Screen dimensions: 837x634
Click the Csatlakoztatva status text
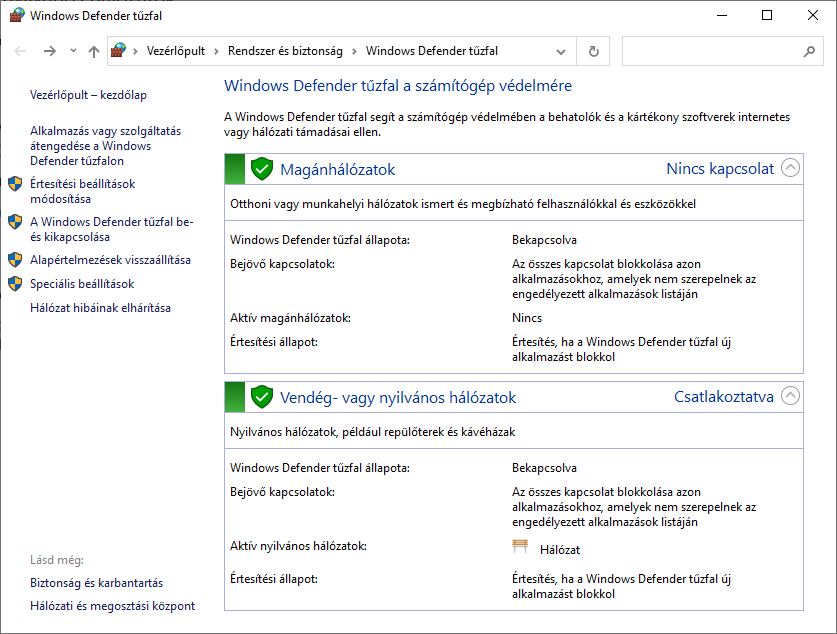click(x=724, y=397)
